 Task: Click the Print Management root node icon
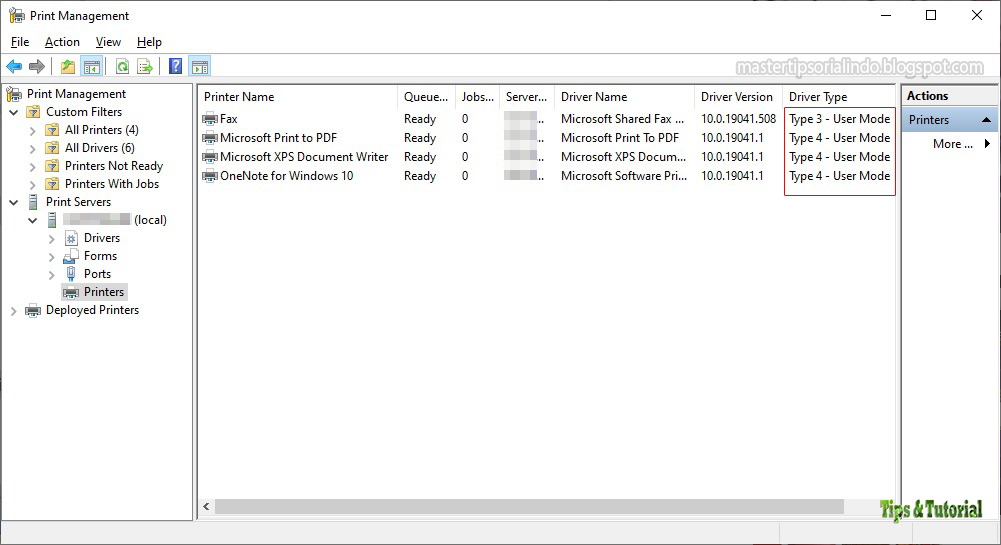click(14, 94)
